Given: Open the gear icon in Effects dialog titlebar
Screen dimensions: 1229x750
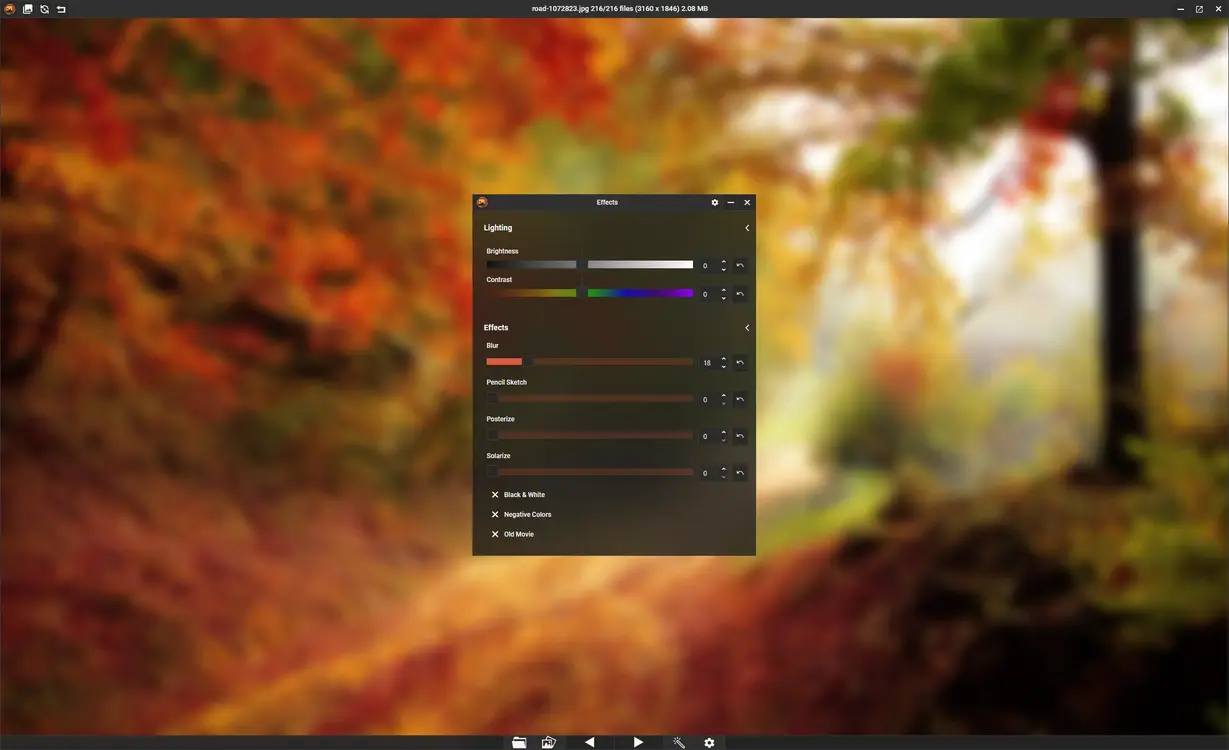Looking at the screenshot, I should pos(714,202).
